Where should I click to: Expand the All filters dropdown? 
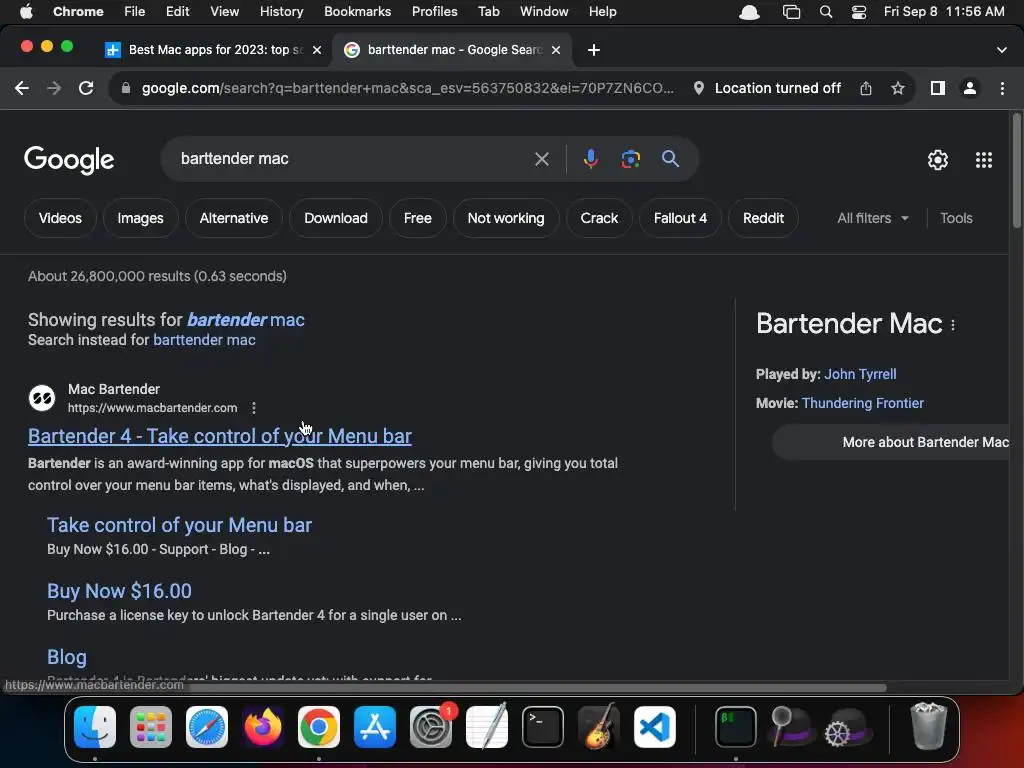coord(873,218)
